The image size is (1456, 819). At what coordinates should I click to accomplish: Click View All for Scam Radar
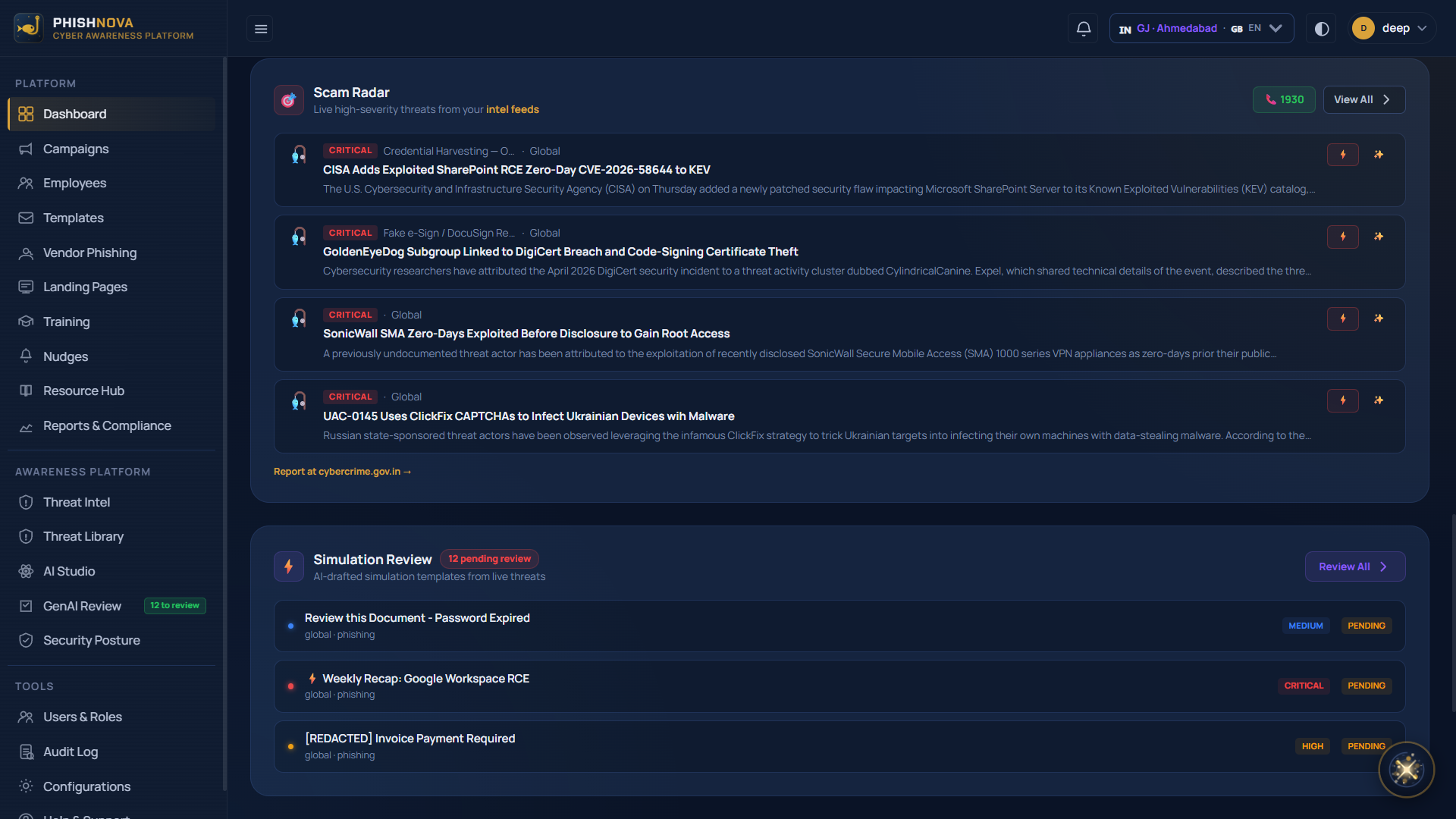click(1363, 99)
